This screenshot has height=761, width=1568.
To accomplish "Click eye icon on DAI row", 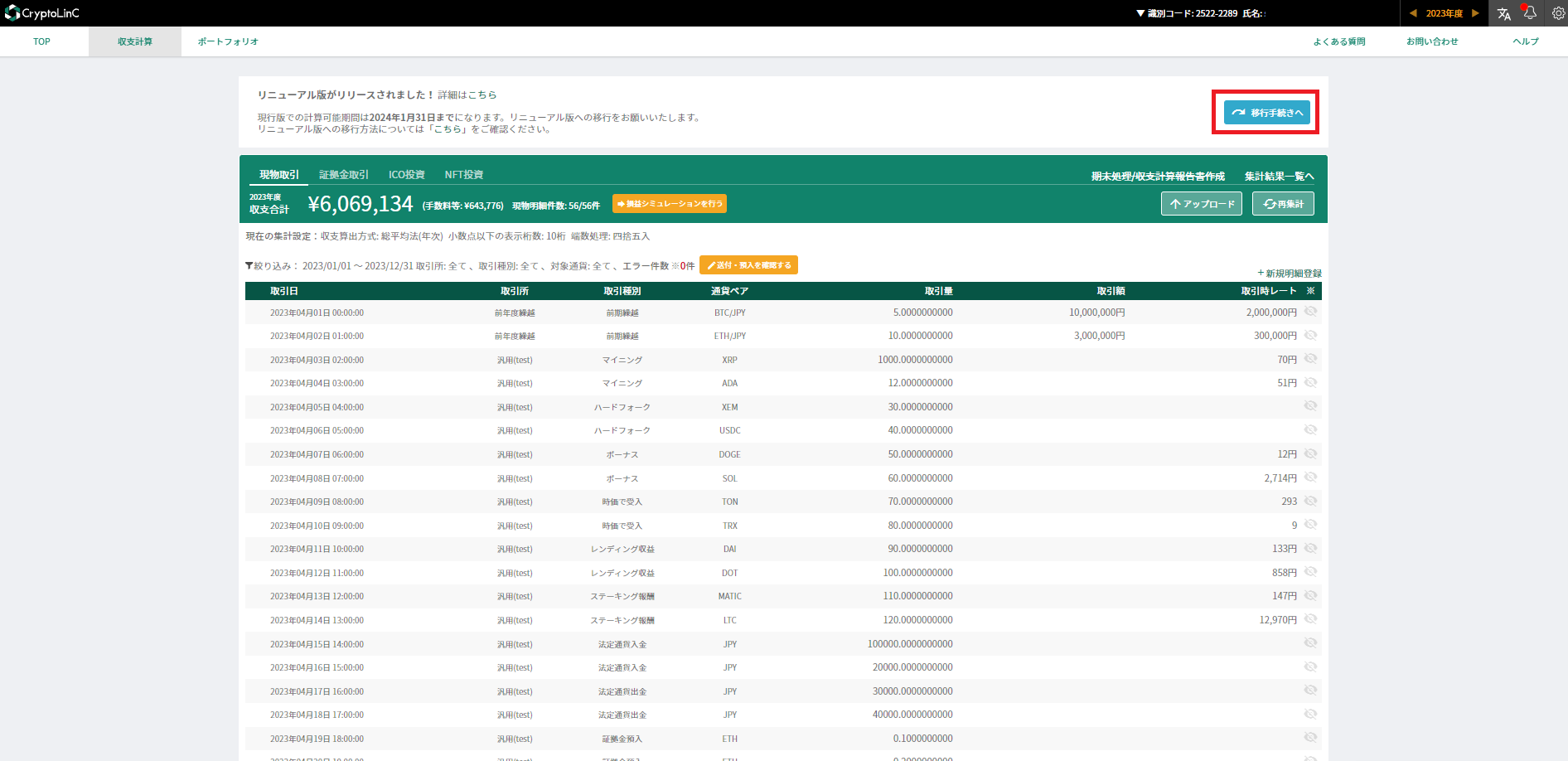I will pyautogui.click(x=1310, y=548).
